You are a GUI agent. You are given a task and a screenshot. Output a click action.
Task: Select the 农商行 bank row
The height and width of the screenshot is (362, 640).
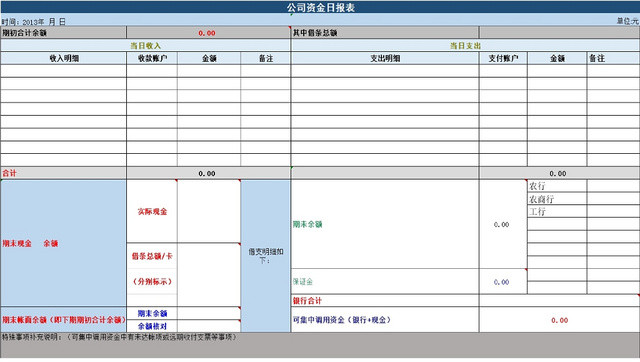tap(557, 199)
